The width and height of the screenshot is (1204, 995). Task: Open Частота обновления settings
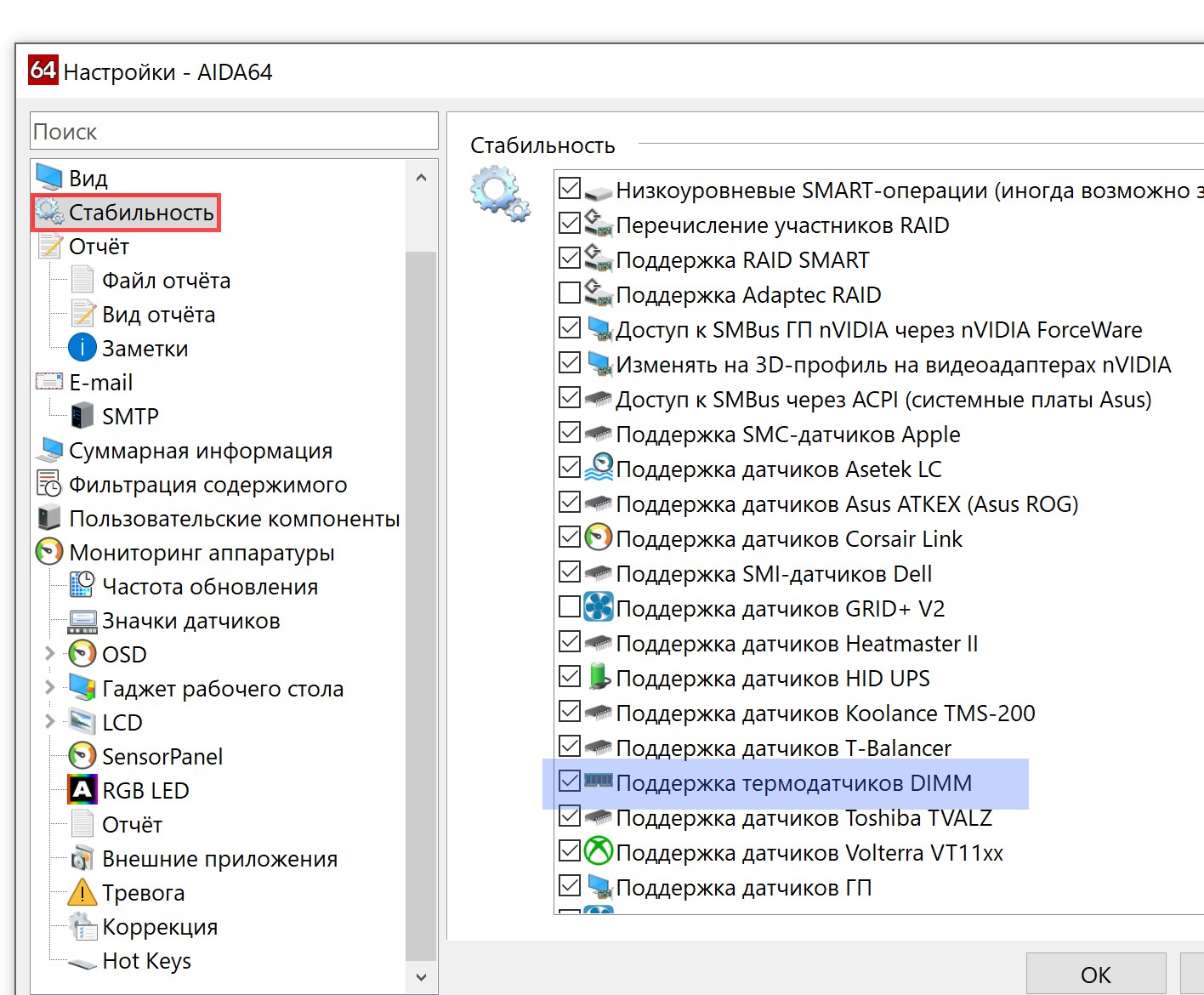tap(210, 587)
